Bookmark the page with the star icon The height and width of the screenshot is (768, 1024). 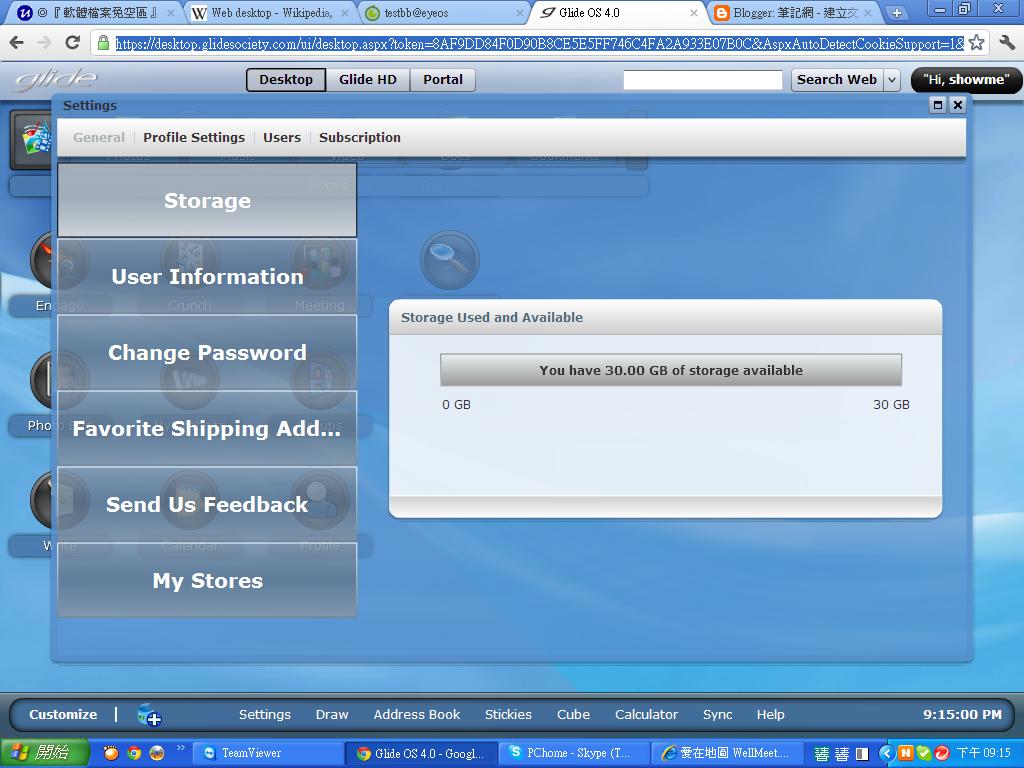click(x=976, y=43)
